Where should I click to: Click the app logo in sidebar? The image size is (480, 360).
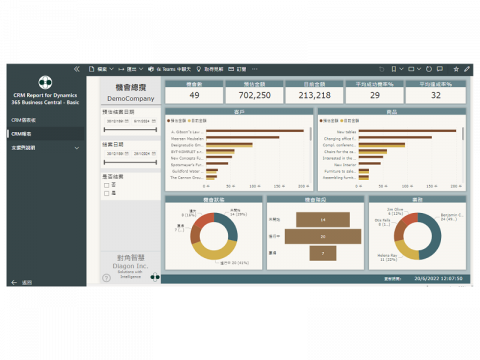[45, 82]
